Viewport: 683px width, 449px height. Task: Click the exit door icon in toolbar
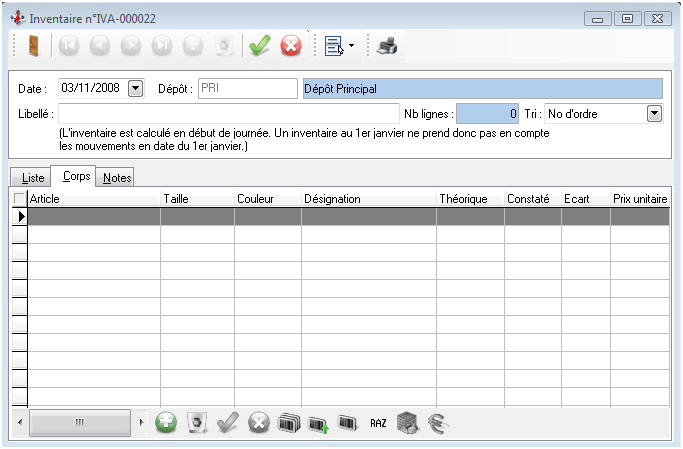coord(34,45)
